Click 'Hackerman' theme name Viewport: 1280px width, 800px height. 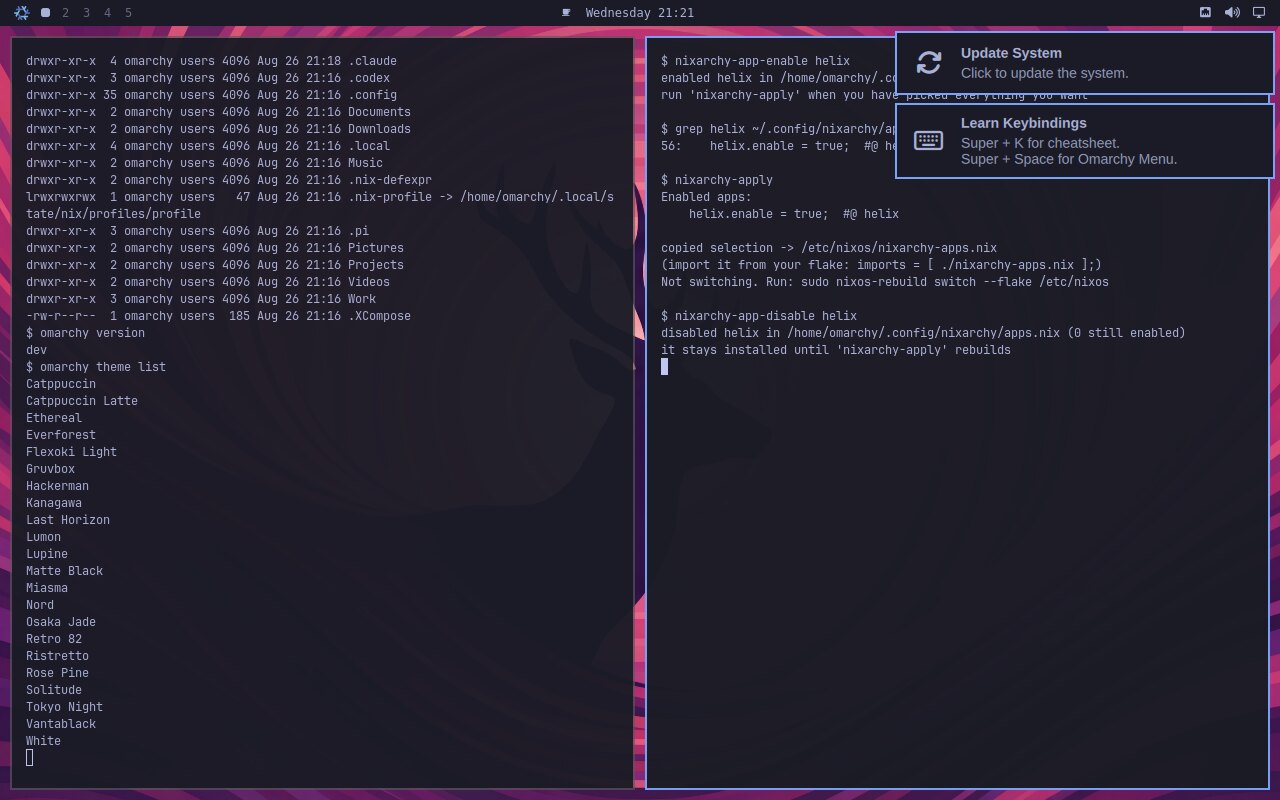[x=57, y=486]
